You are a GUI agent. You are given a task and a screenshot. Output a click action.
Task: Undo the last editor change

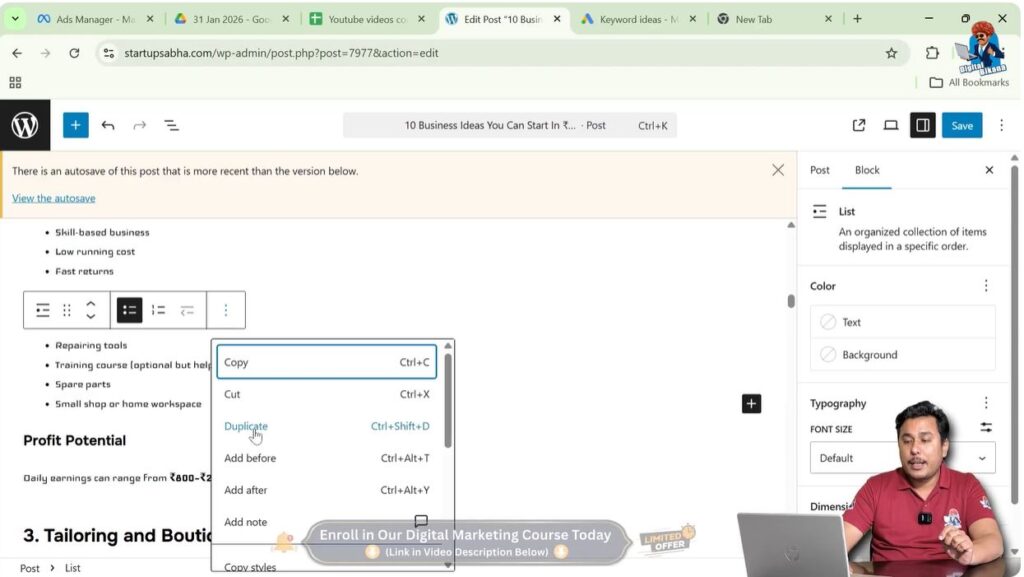coord(108,125)
